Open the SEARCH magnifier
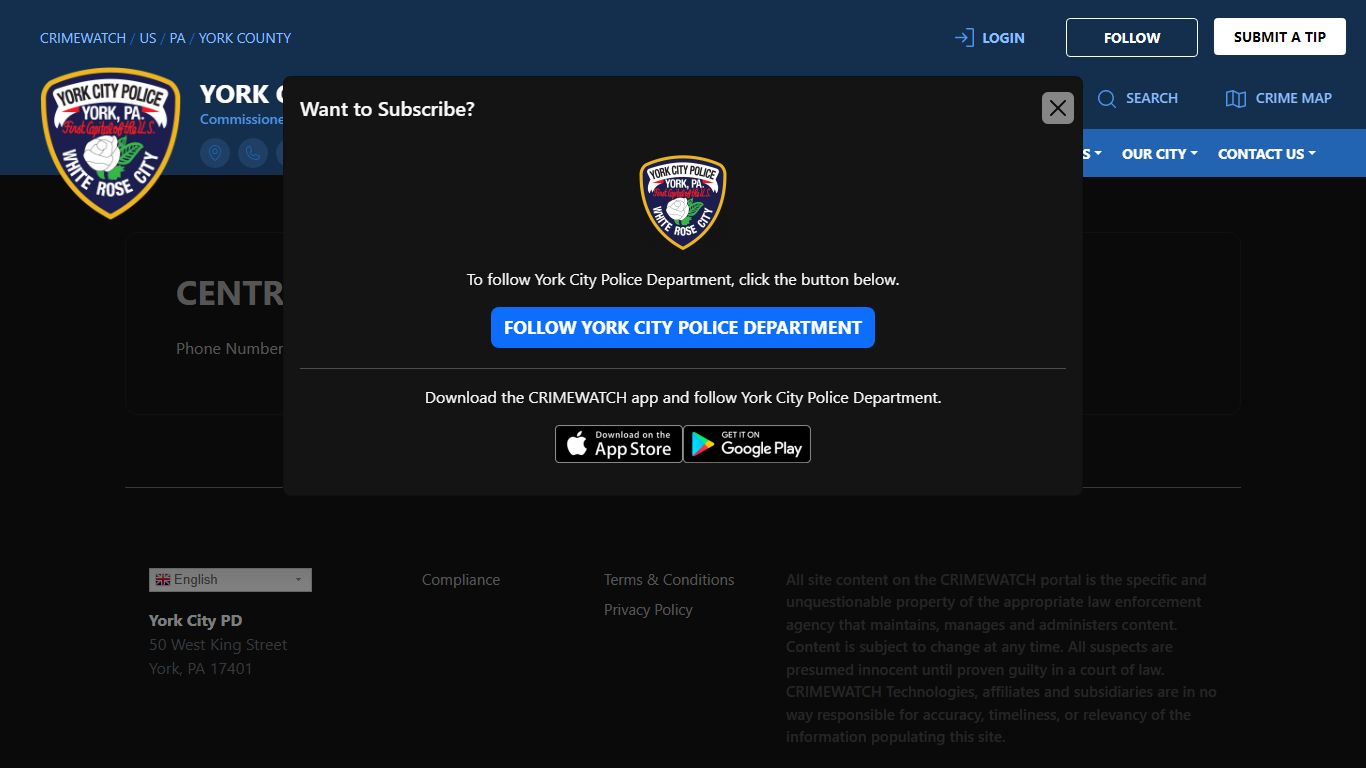Screen dimensions: 1366x768 [x=1138, y=98]
